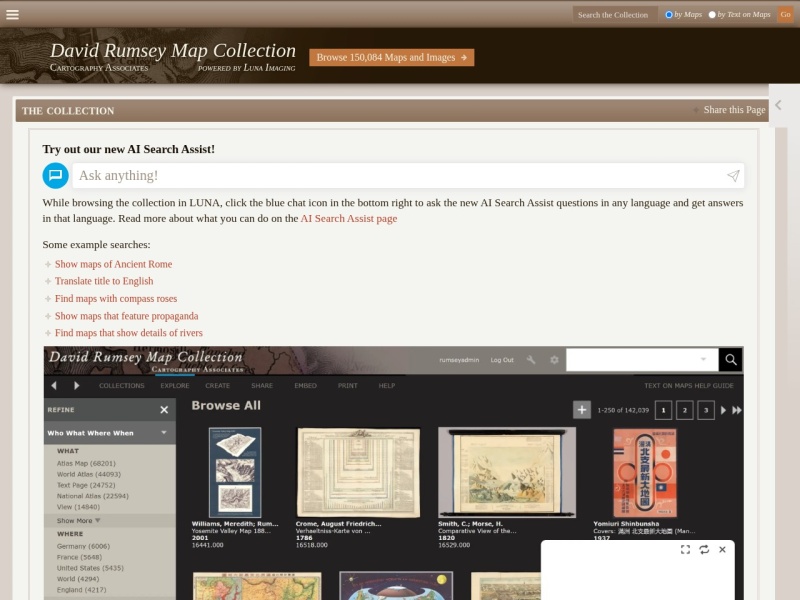
Task: Open the Yomiuri Shinbunsha cover thumbnail
Action: pos(645,473)
